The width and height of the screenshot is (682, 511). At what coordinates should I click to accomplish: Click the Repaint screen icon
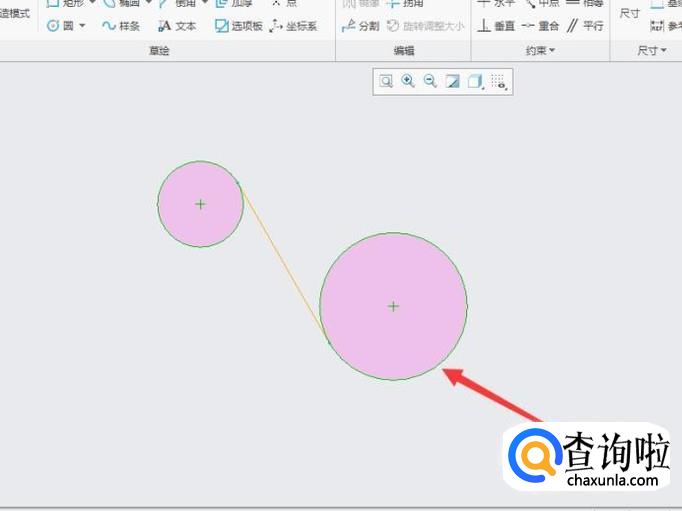pyautogui.click(x=452, y=81)
